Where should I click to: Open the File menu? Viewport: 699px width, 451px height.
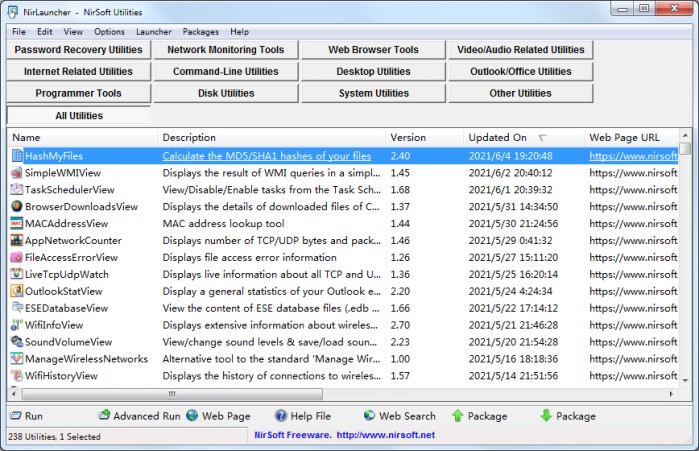pyautogui.click(x=19, y=32)
